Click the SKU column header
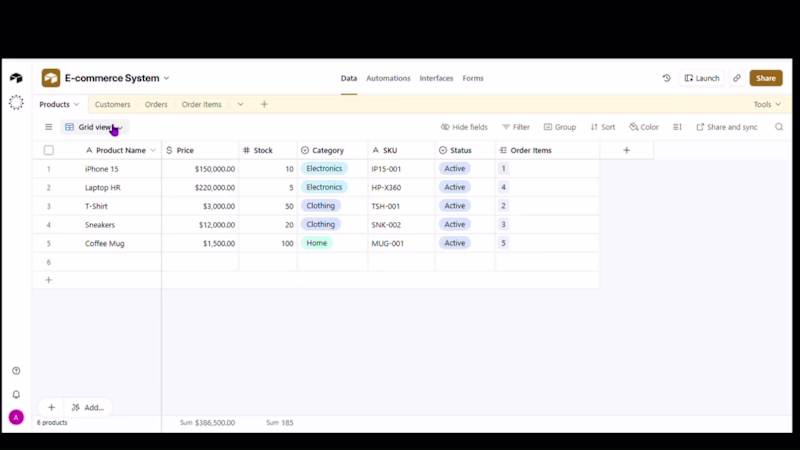The width and height of the screenshot is (800, 450). coord(402,150)
